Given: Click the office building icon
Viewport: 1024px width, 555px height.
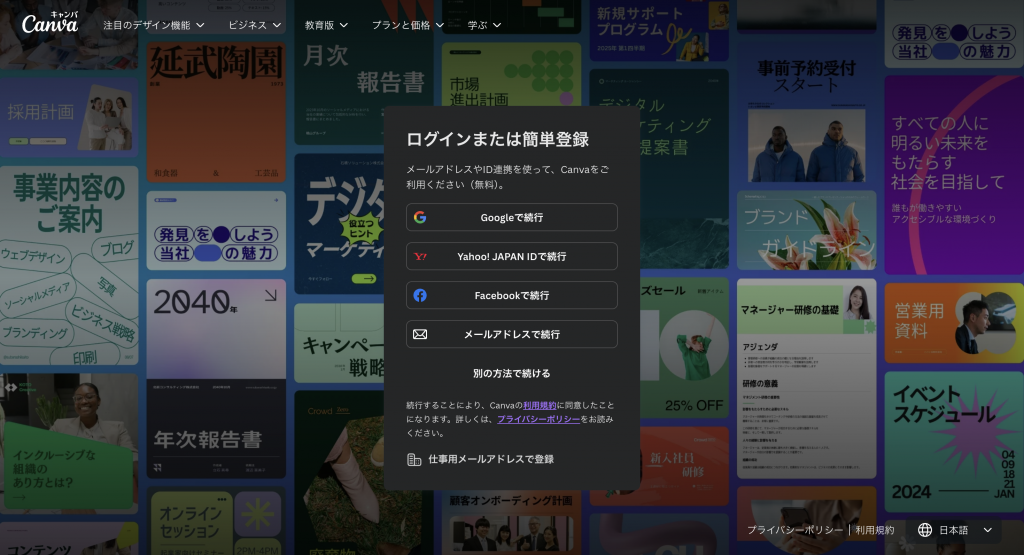Looking at the screenshot, I should [x=413, y=460].
